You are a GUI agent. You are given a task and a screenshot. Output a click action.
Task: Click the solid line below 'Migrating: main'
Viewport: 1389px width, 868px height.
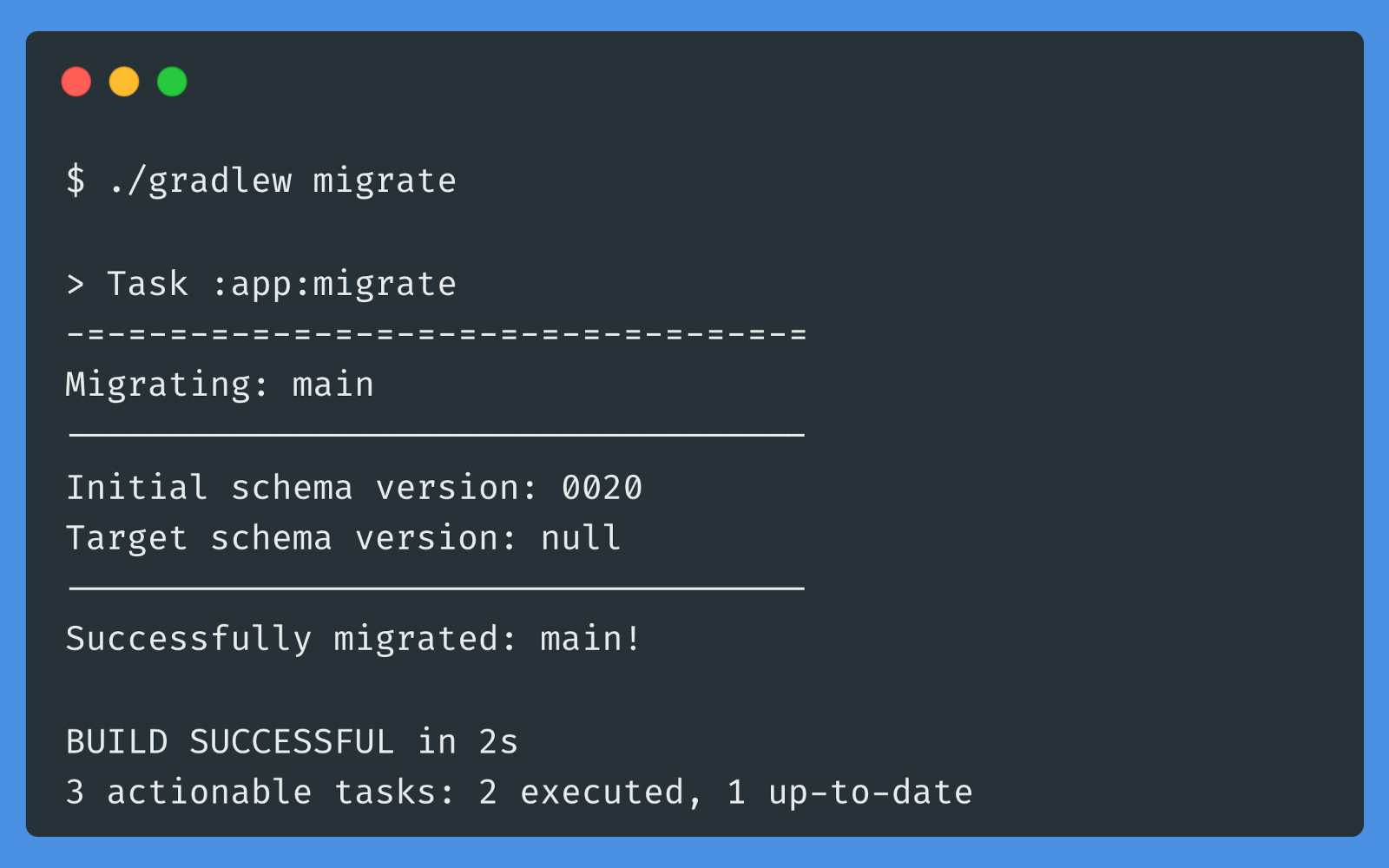pos(436,434)
